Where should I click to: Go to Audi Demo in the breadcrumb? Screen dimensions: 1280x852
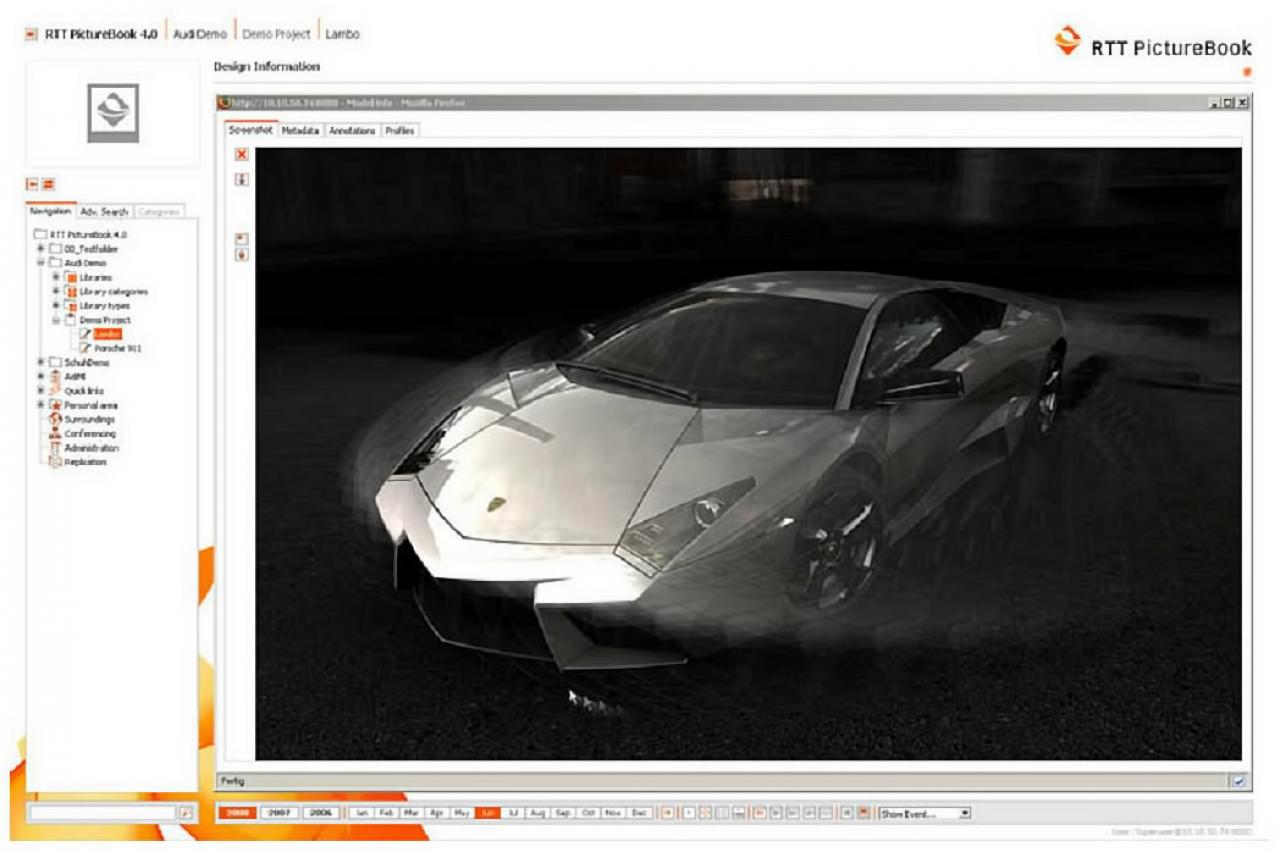pyautogui.click(x=200, y=34)
